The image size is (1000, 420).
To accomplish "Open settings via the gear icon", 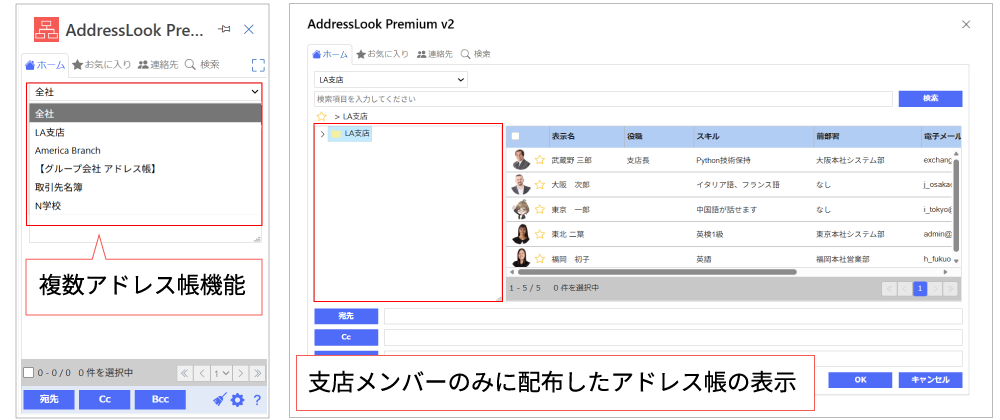I will tap(237, 400).
